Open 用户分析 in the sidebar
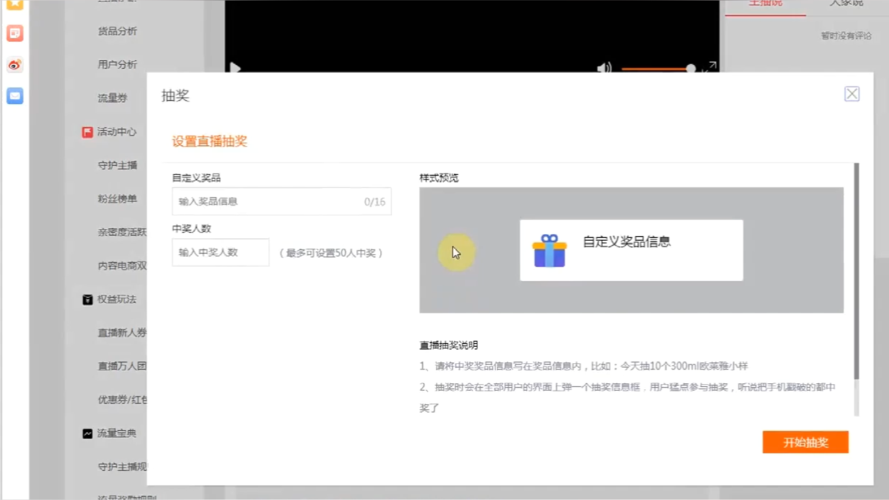The height and width of the screenshot is (500, 889). click(x=117, y=65)
